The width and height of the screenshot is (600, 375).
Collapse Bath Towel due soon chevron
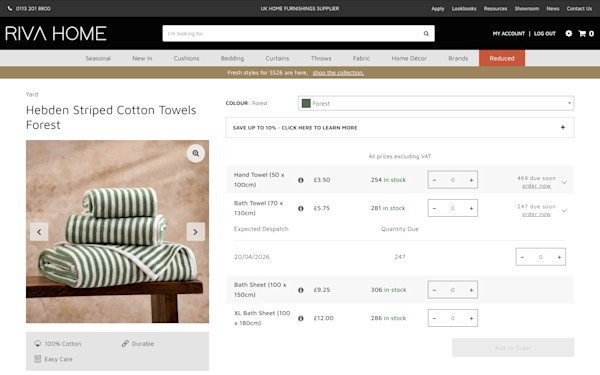pos(564,211)
